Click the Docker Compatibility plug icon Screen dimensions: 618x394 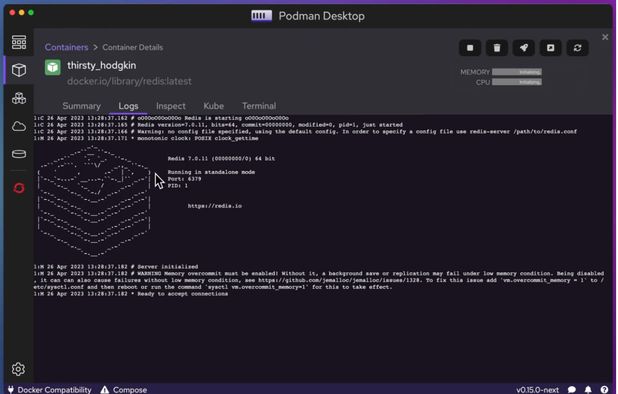pos(11,390)
